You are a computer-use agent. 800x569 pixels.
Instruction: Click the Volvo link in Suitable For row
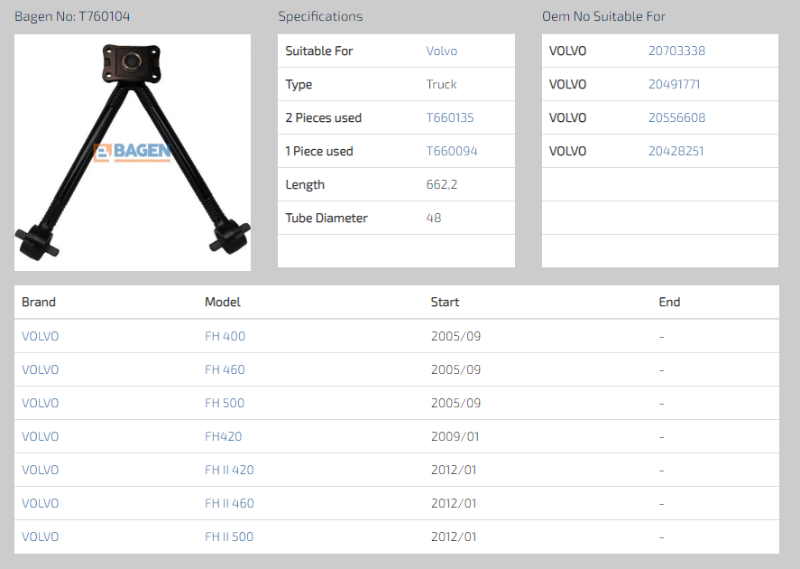pos(442,51)
